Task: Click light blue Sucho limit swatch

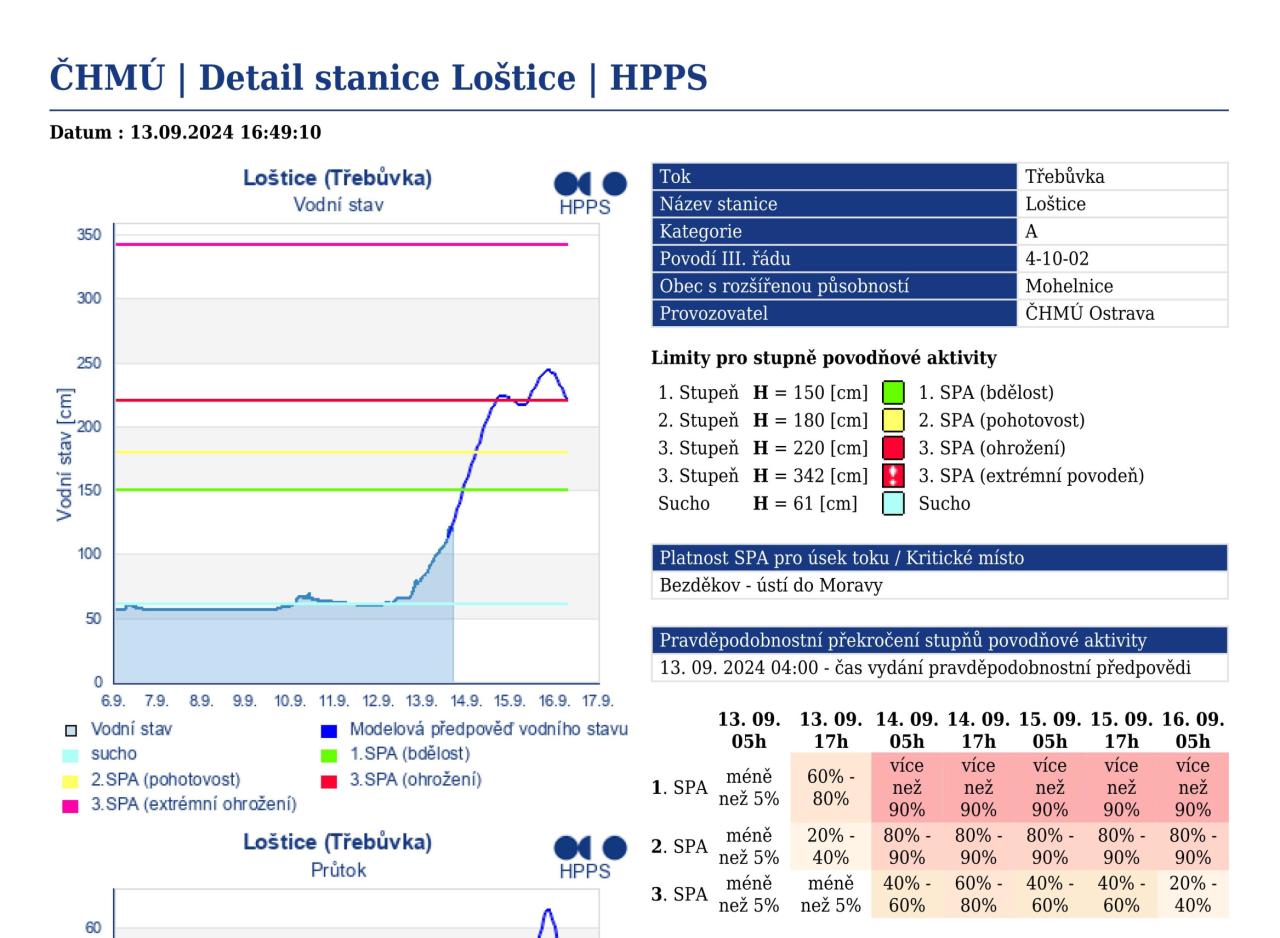Action: coord(893,504)
